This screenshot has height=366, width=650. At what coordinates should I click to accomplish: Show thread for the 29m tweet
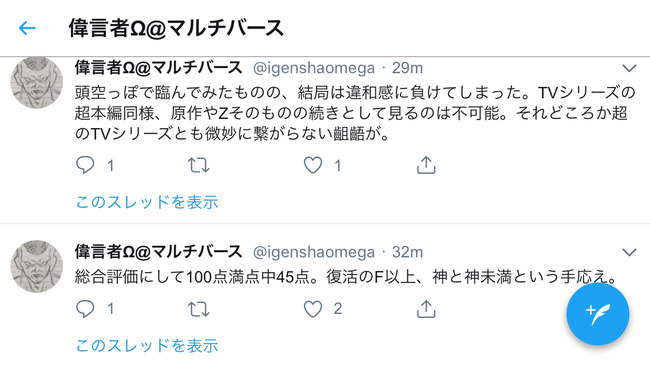pyautogui.click(x=147, y=202)
